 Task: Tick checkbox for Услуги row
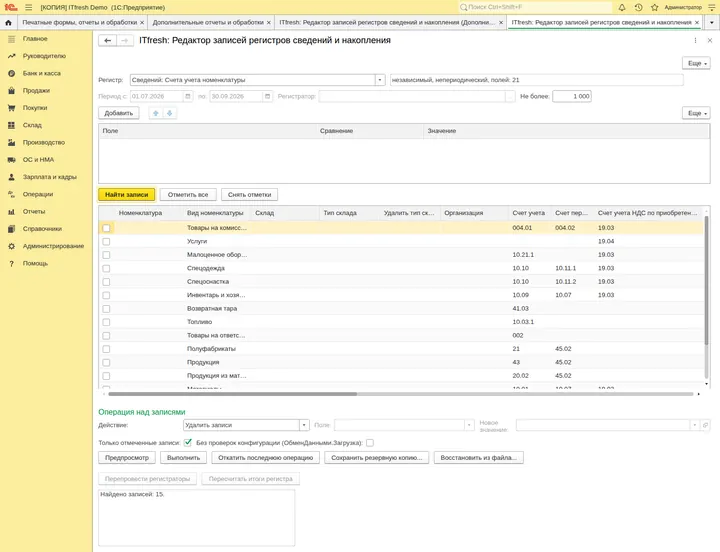(x=106, y=242)
